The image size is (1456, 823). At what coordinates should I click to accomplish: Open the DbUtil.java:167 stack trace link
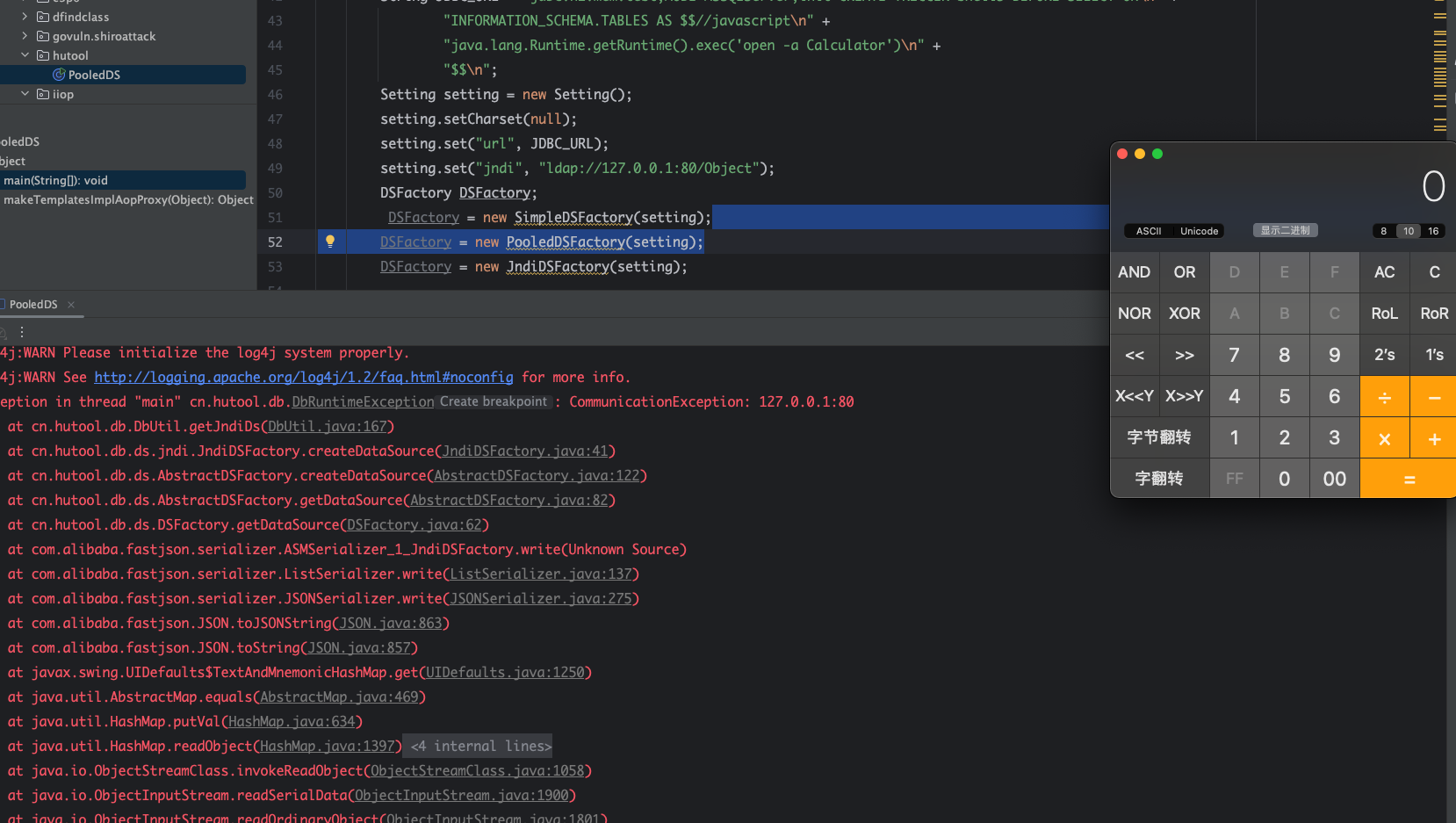click(328, 426)
